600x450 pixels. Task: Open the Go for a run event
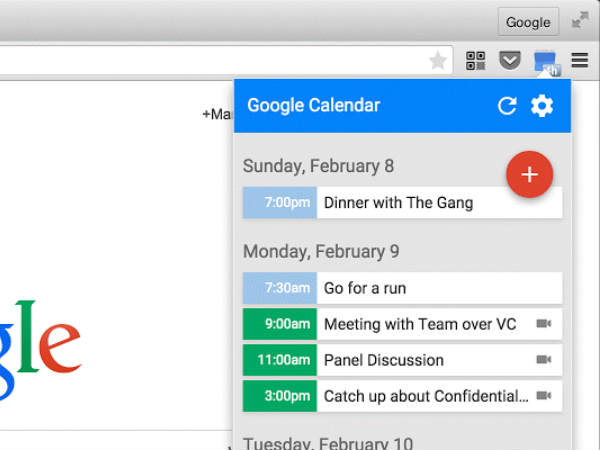[x=365, y=288]
